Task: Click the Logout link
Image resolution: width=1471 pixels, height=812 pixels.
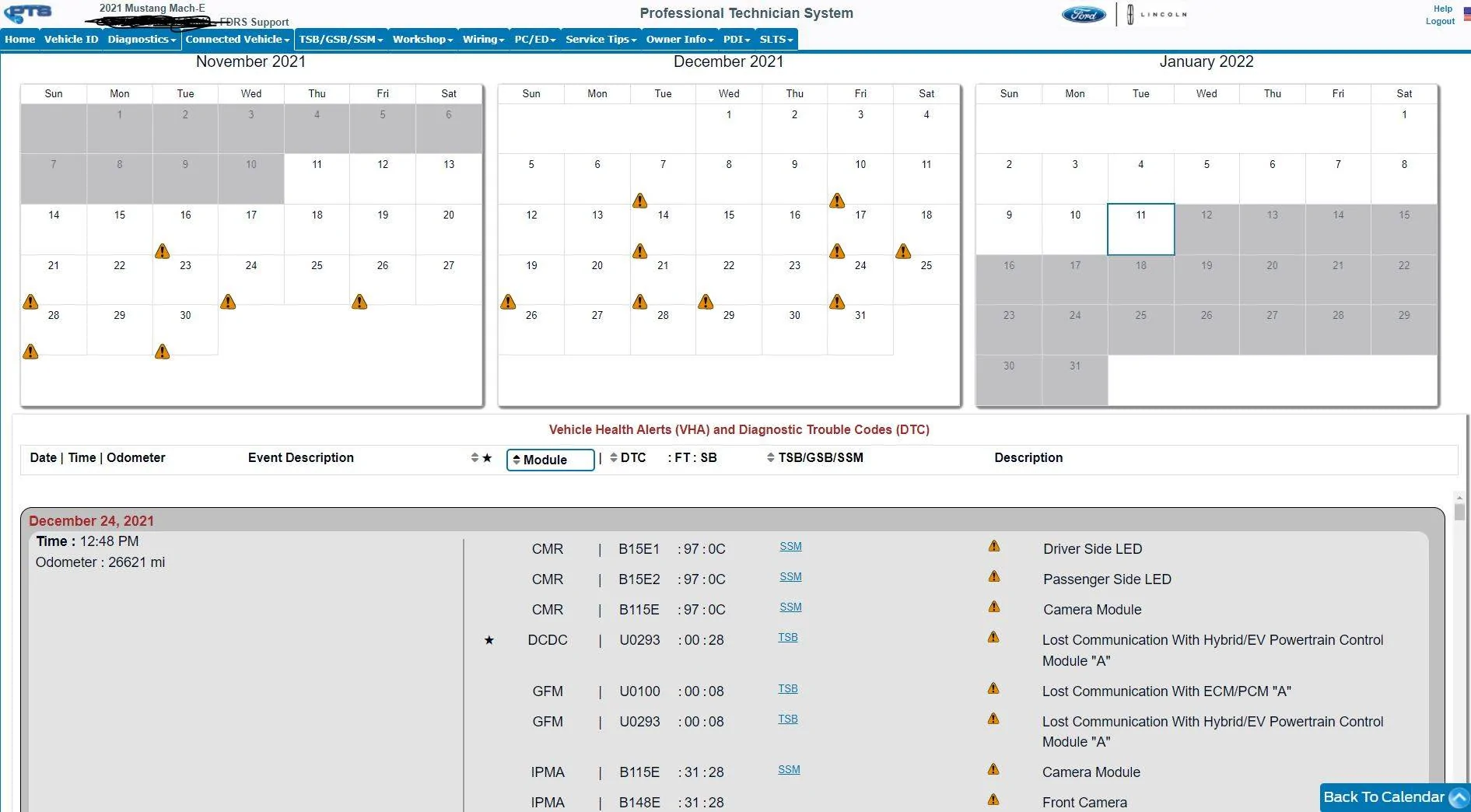Action: [1440, 21]
